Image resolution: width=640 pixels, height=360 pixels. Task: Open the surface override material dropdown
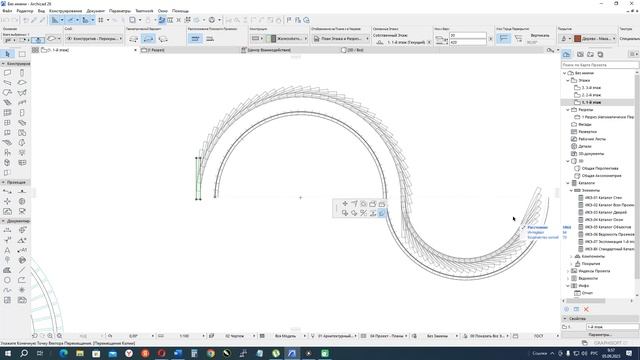(595, 38)
